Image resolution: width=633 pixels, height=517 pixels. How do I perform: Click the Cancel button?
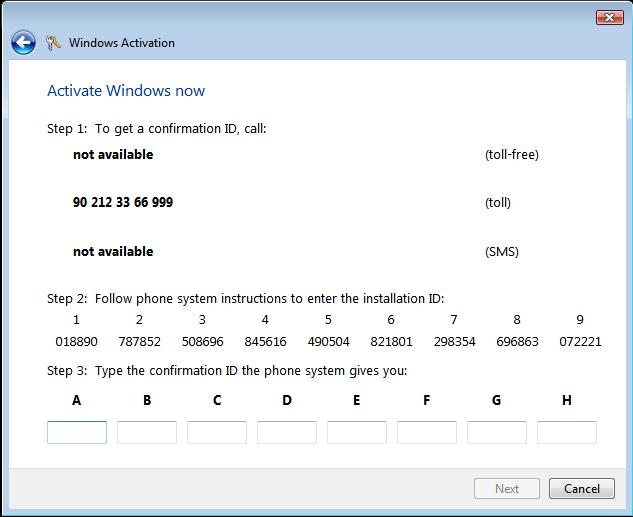point(582,489)
